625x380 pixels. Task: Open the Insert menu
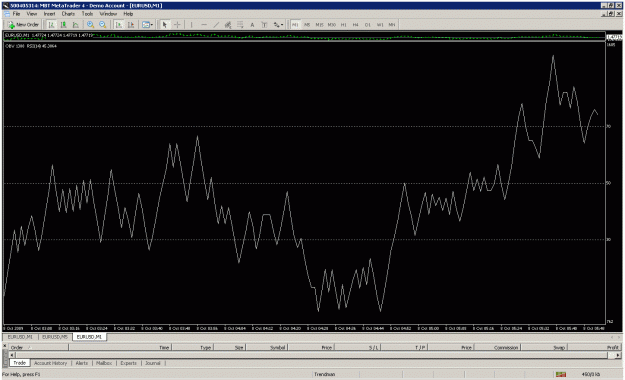[x=49, y=14]
